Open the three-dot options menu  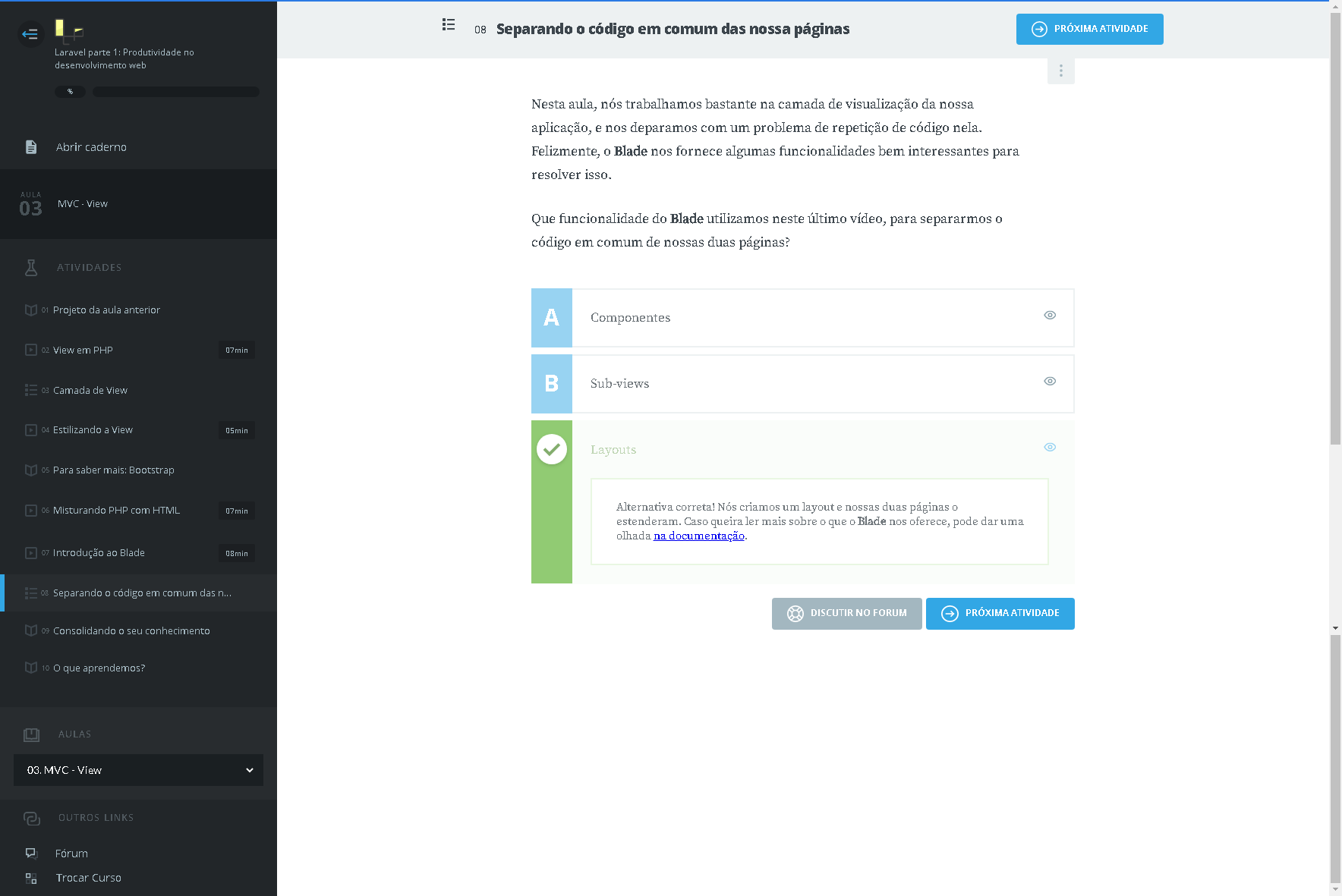click(x=1060, y=71)
